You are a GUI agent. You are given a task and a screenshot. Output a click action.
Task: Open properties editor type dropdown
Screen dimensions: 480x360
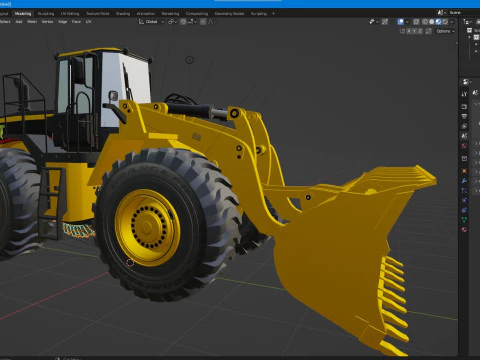467,82
